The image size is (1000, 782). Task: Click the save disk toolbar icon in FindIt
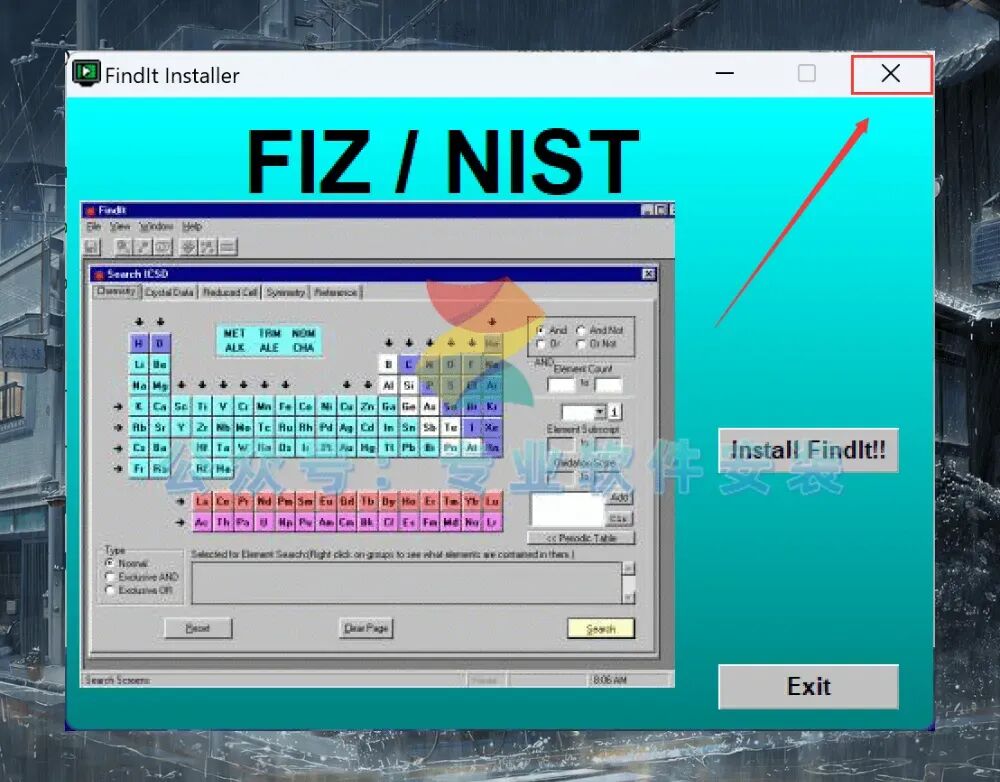tap(92, 247)
